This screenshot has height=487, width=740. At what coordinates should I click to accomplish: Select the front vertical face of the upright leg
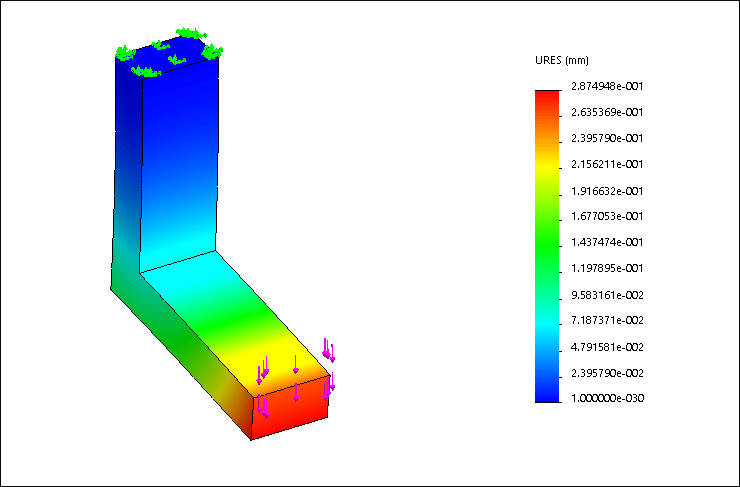(x=179, y=165)
